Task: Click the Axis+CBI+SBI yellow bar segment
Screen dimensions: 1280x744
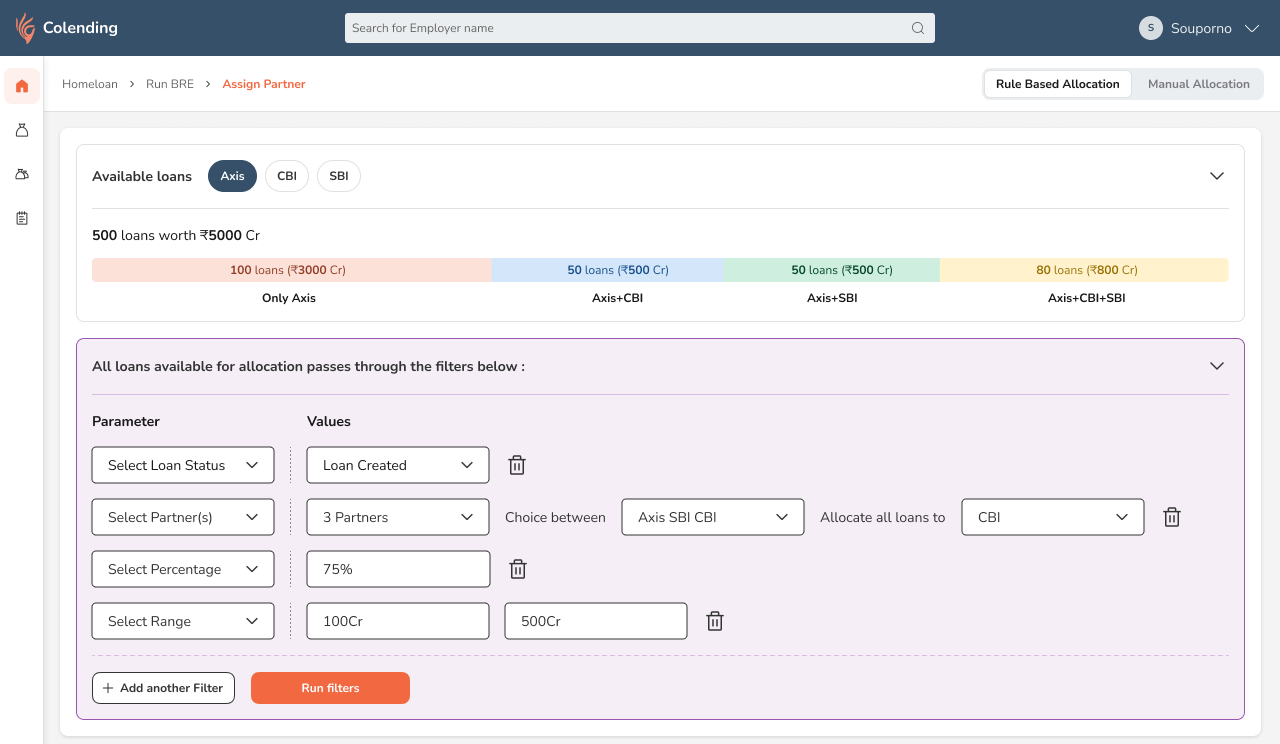Action: (x=1085, y=270)
